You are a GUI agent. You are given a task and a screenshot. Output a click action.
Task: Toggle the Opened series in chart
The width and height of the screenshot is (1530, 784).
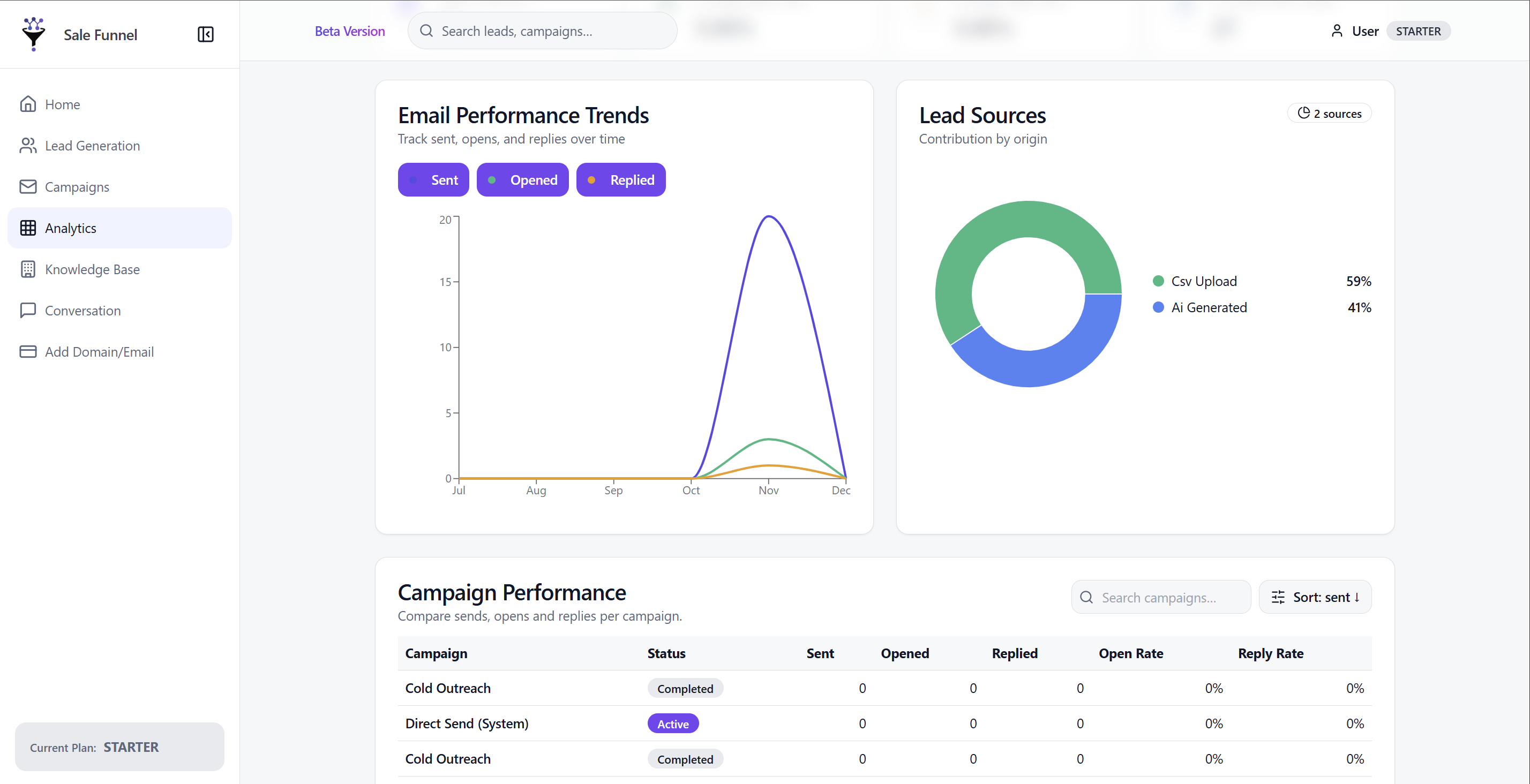tap(522, 179)
